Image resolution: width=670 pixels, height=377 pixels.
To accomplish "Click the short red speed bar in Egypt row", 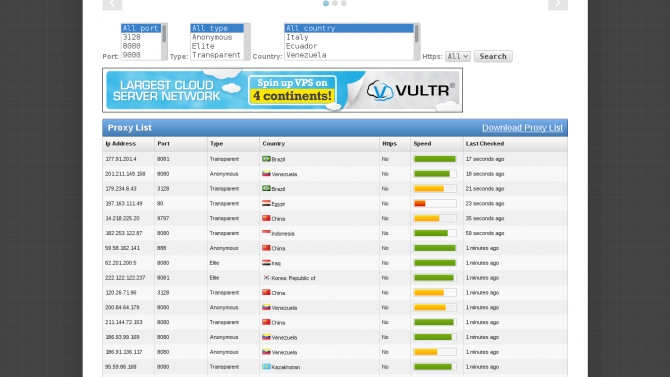I will click(420, 203).
